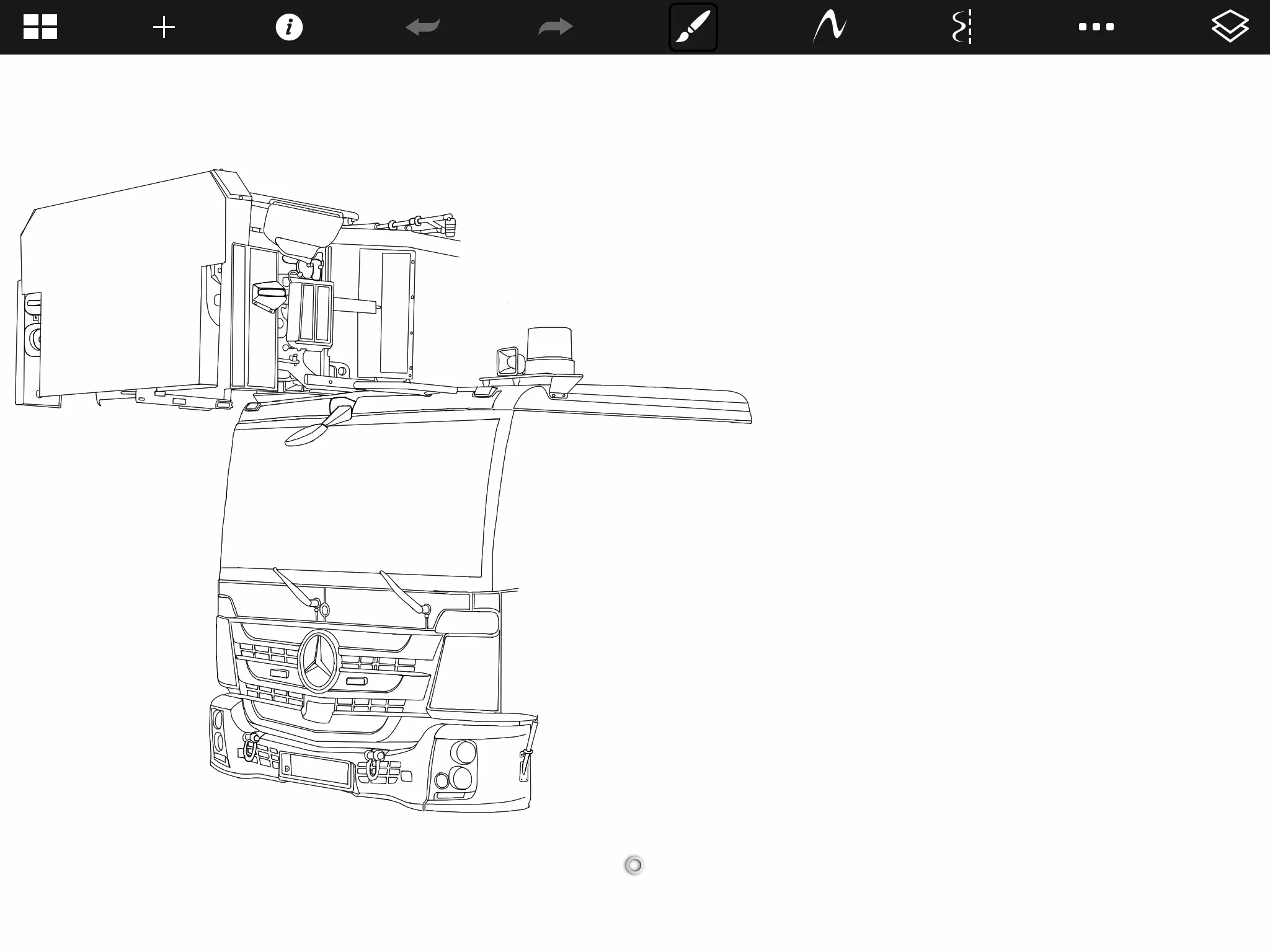Tap the large round right headlight

(466, 752)
